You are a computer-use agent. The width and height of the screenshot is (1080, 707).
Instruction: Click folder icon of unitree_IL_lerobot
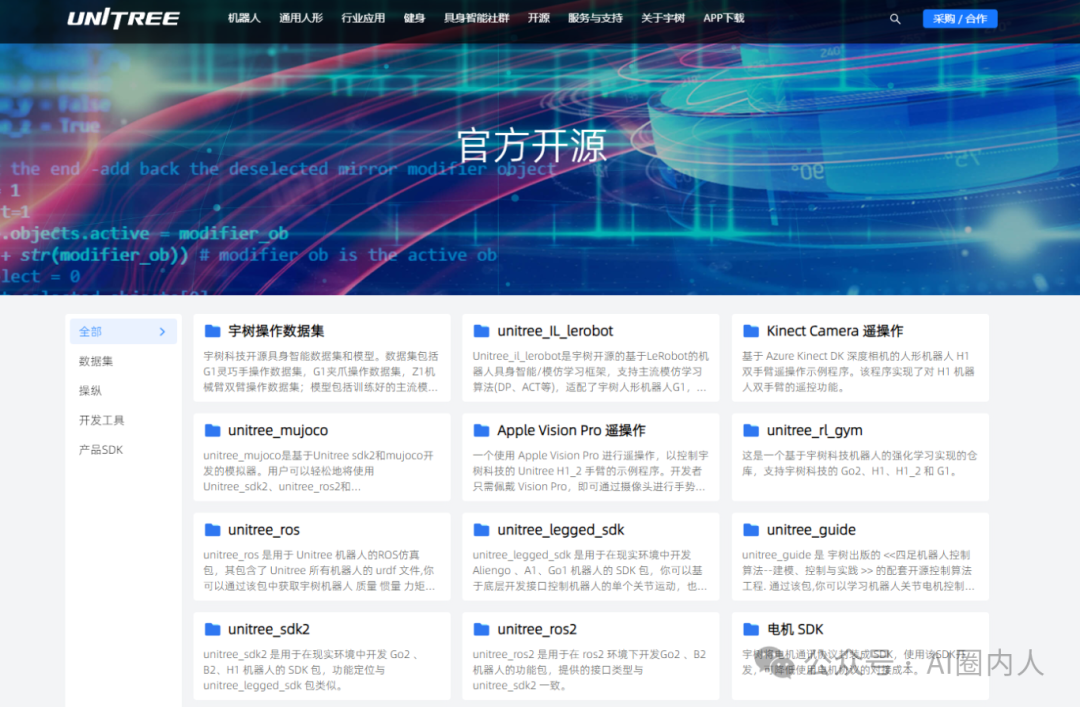point(481,331)
